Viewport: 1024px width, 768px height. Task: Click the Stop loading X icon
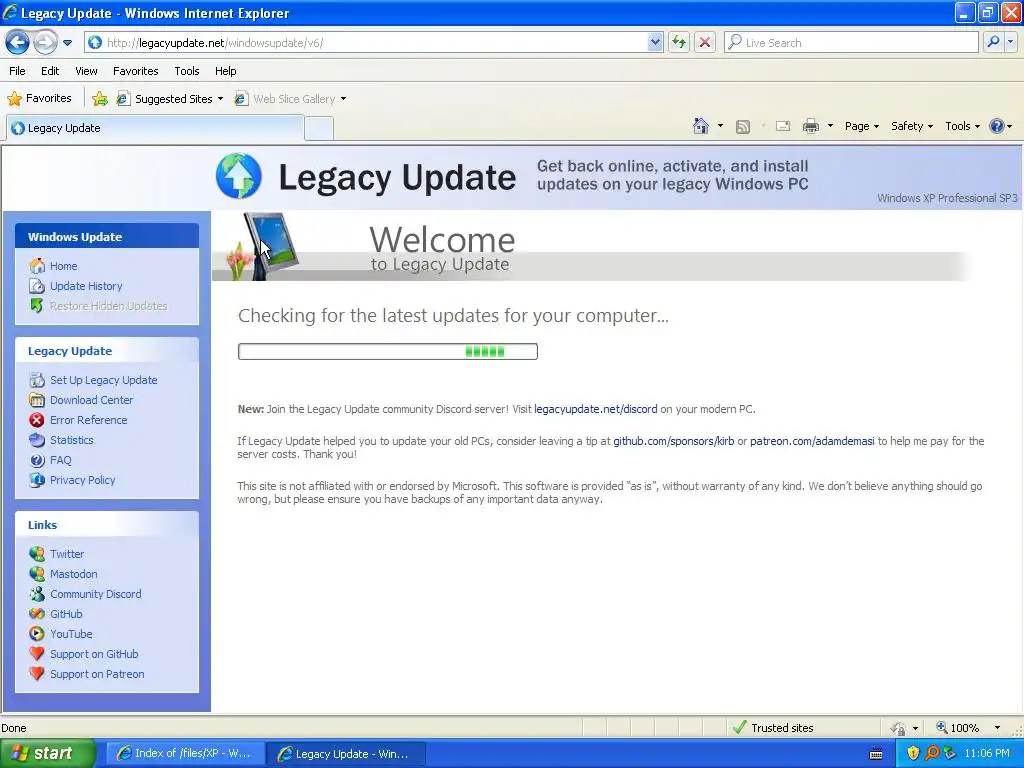(x=705, y=43)
